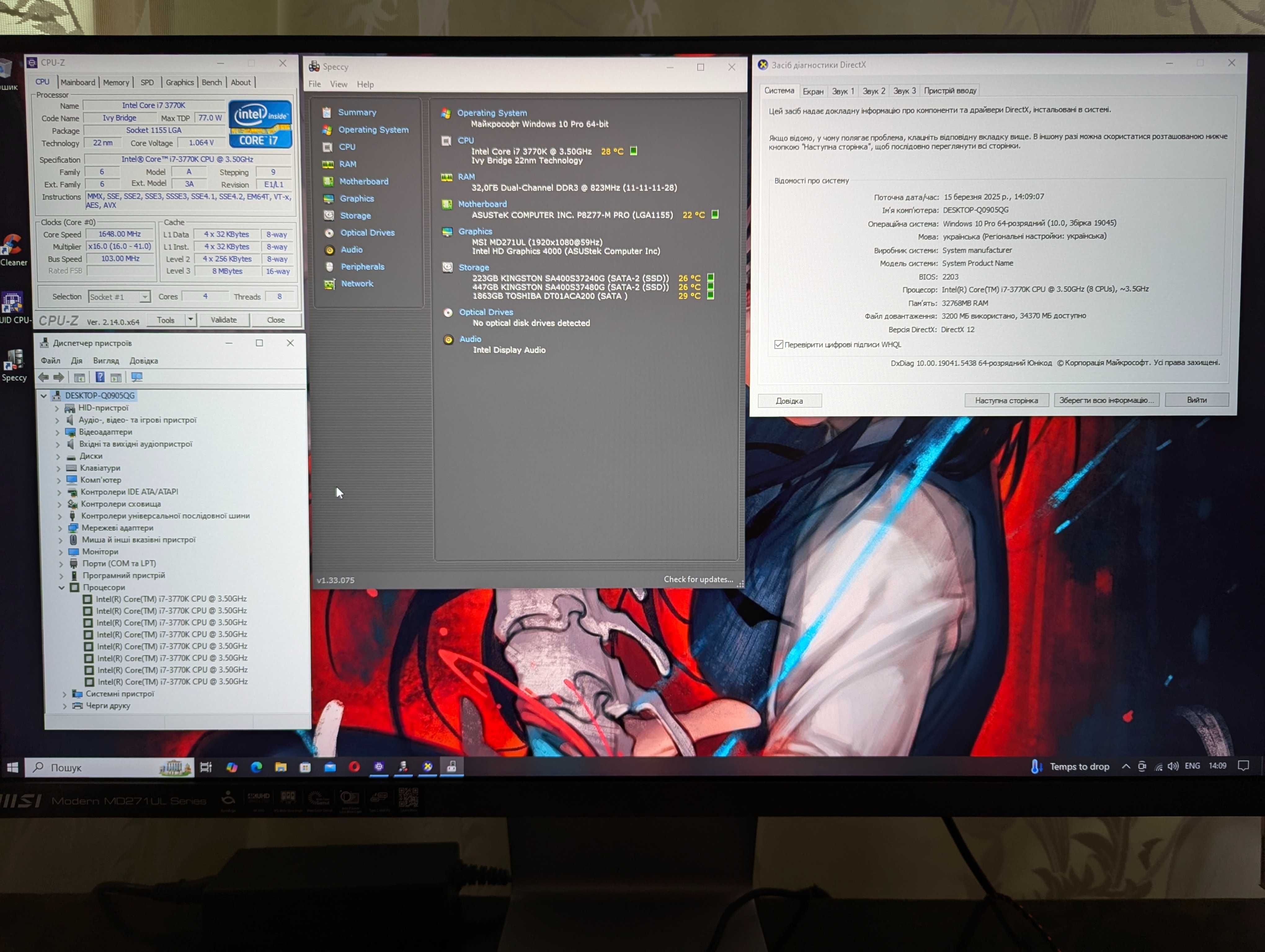Open Audio section in Speccy sidebar

[x=352, y=250]
